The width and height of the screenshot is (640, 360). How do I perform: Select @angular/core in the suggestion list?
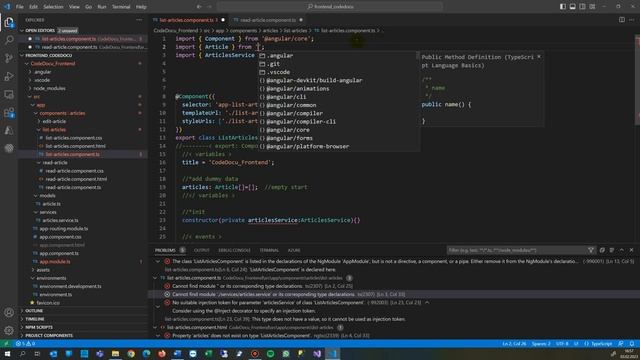339,129
